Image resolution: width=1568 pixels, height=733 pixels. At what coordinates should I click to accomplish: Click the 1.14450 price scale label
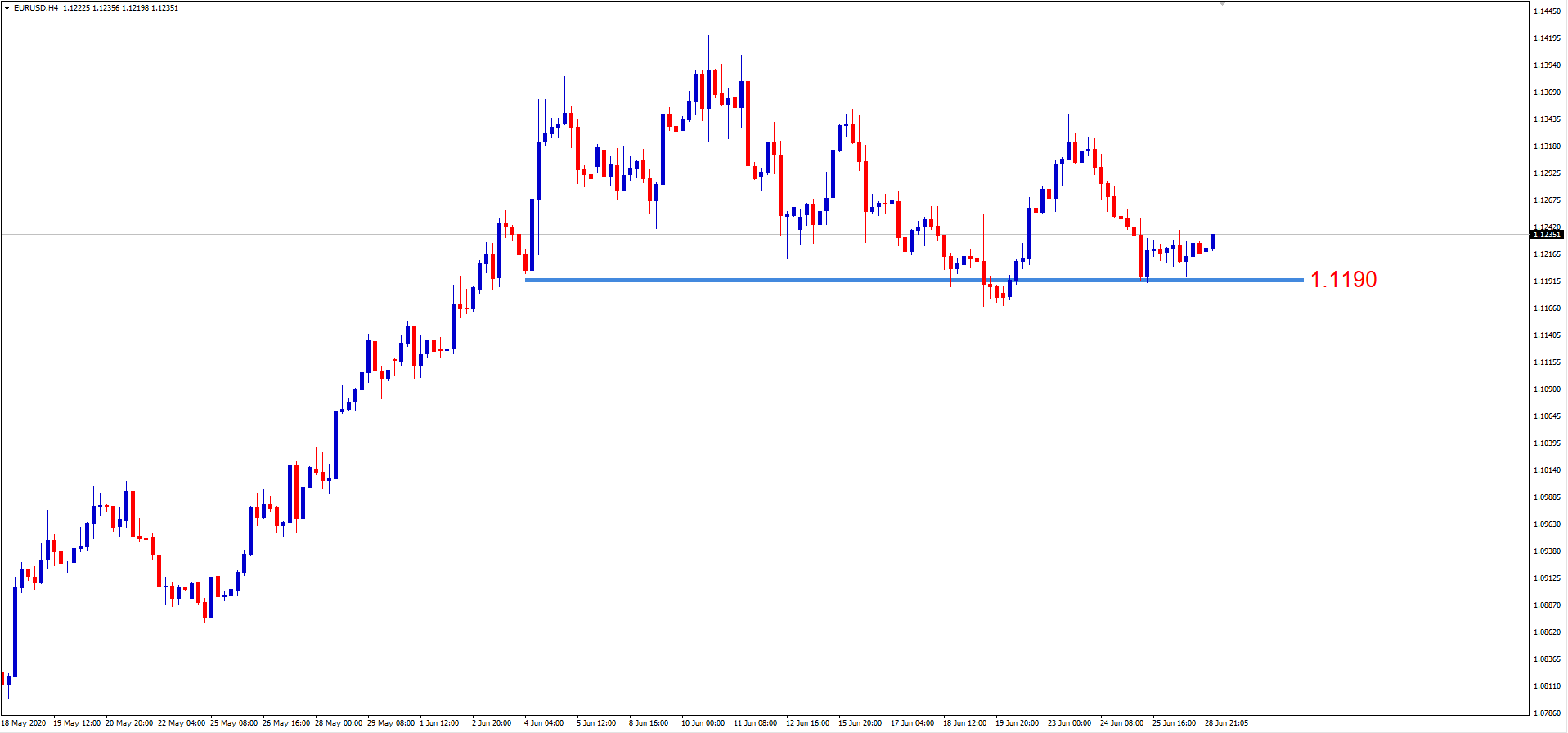(1547, 11)
